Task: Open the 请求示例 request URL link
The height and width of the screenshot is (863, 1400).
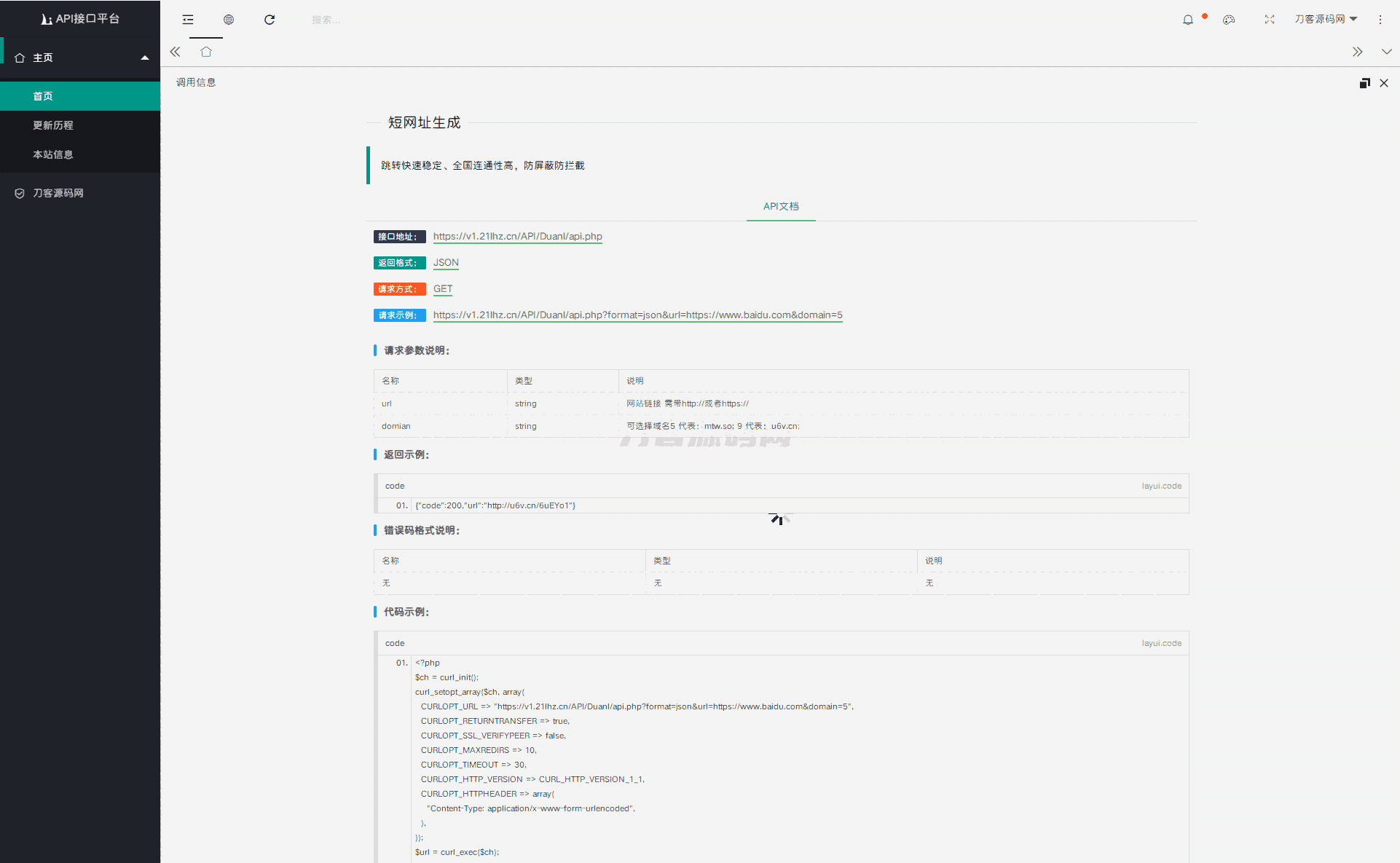Action: pos(637,315)
